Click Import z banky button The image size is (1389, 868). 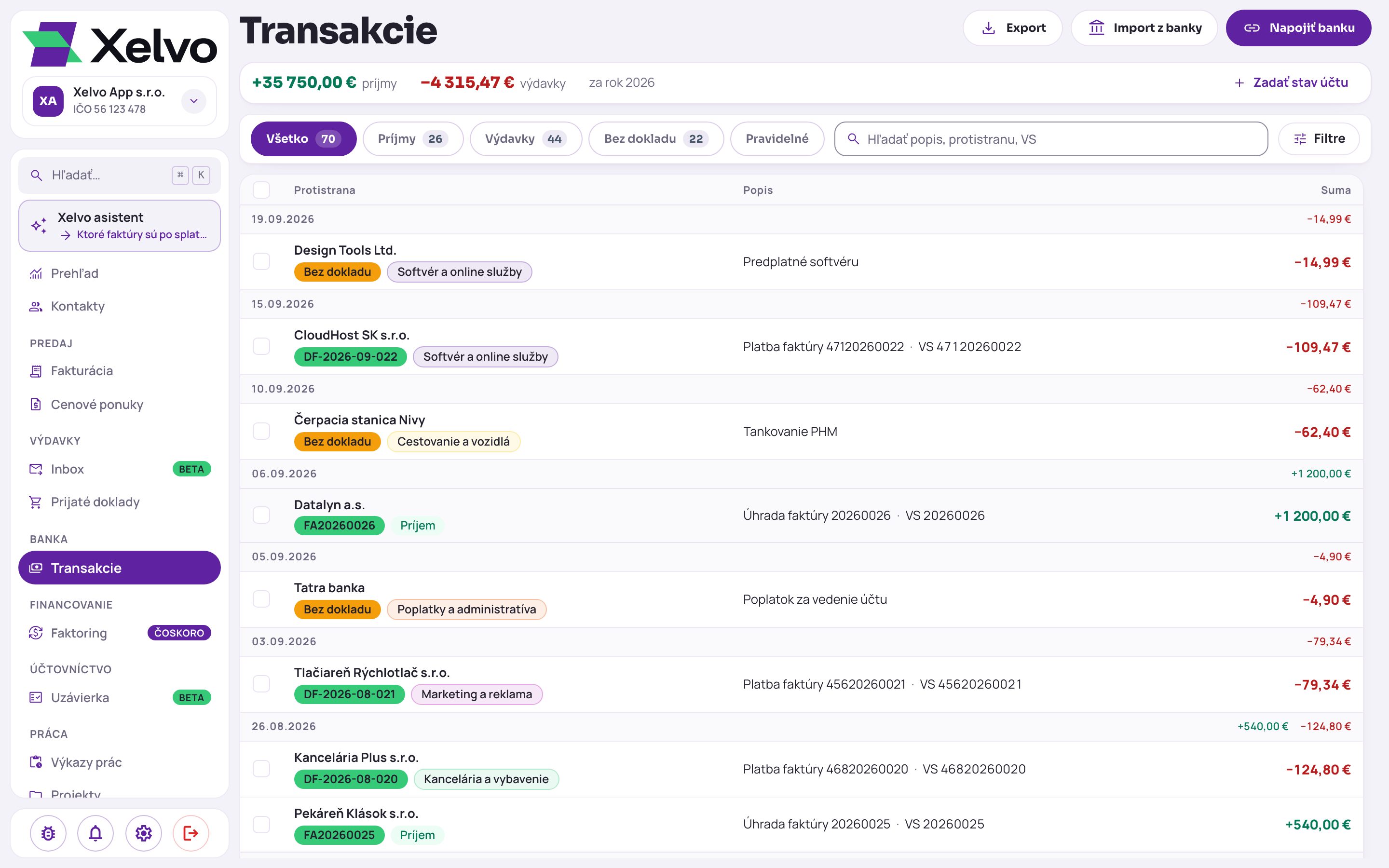[1144, 28]
